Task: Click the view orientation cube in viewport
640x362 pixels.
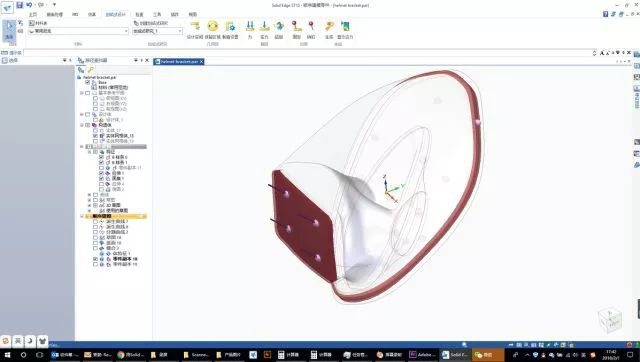Action: (x=610, y=319)
